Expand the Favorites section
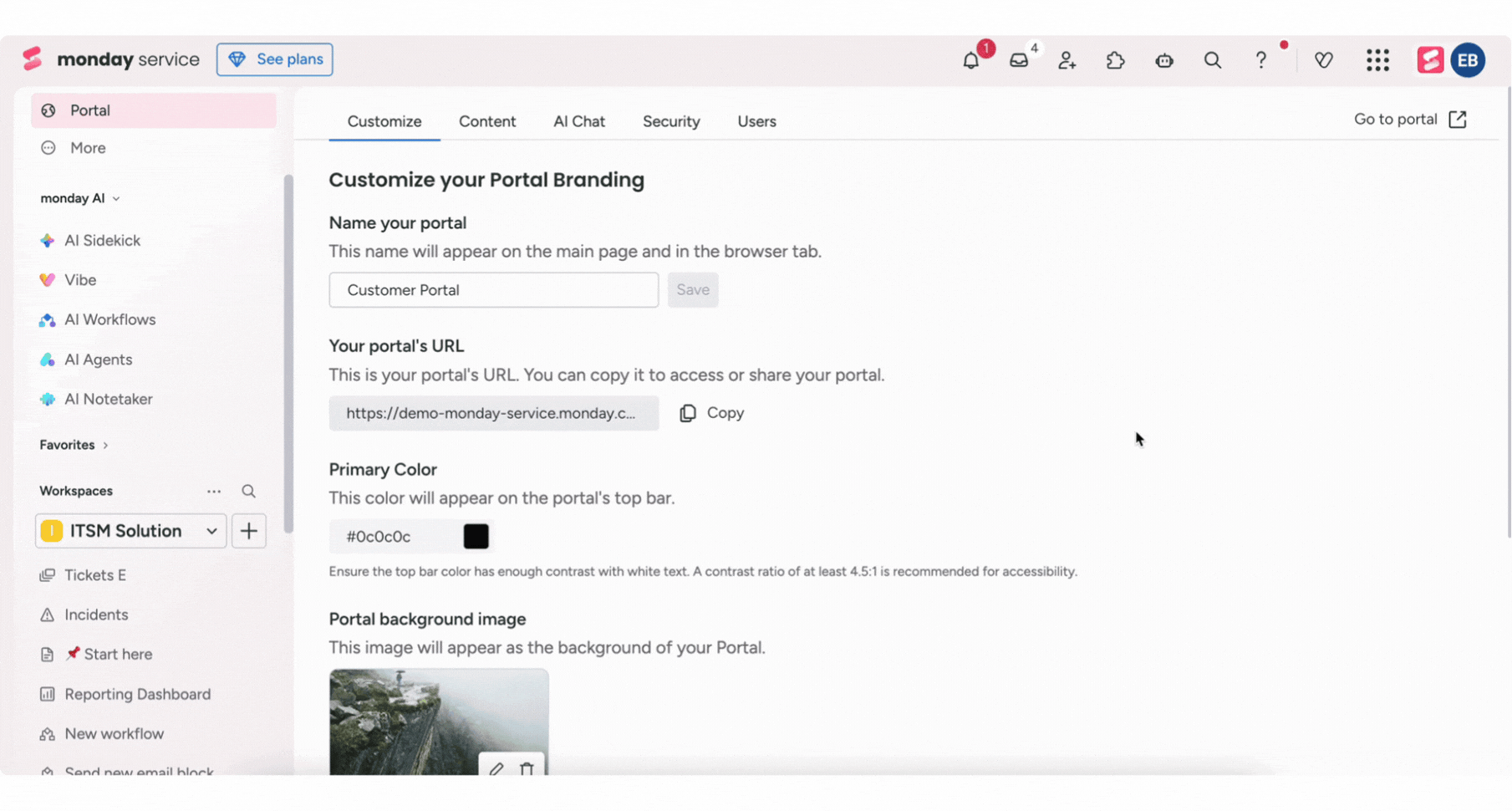This screenshot has height=811, width=1512. point(105,446)
